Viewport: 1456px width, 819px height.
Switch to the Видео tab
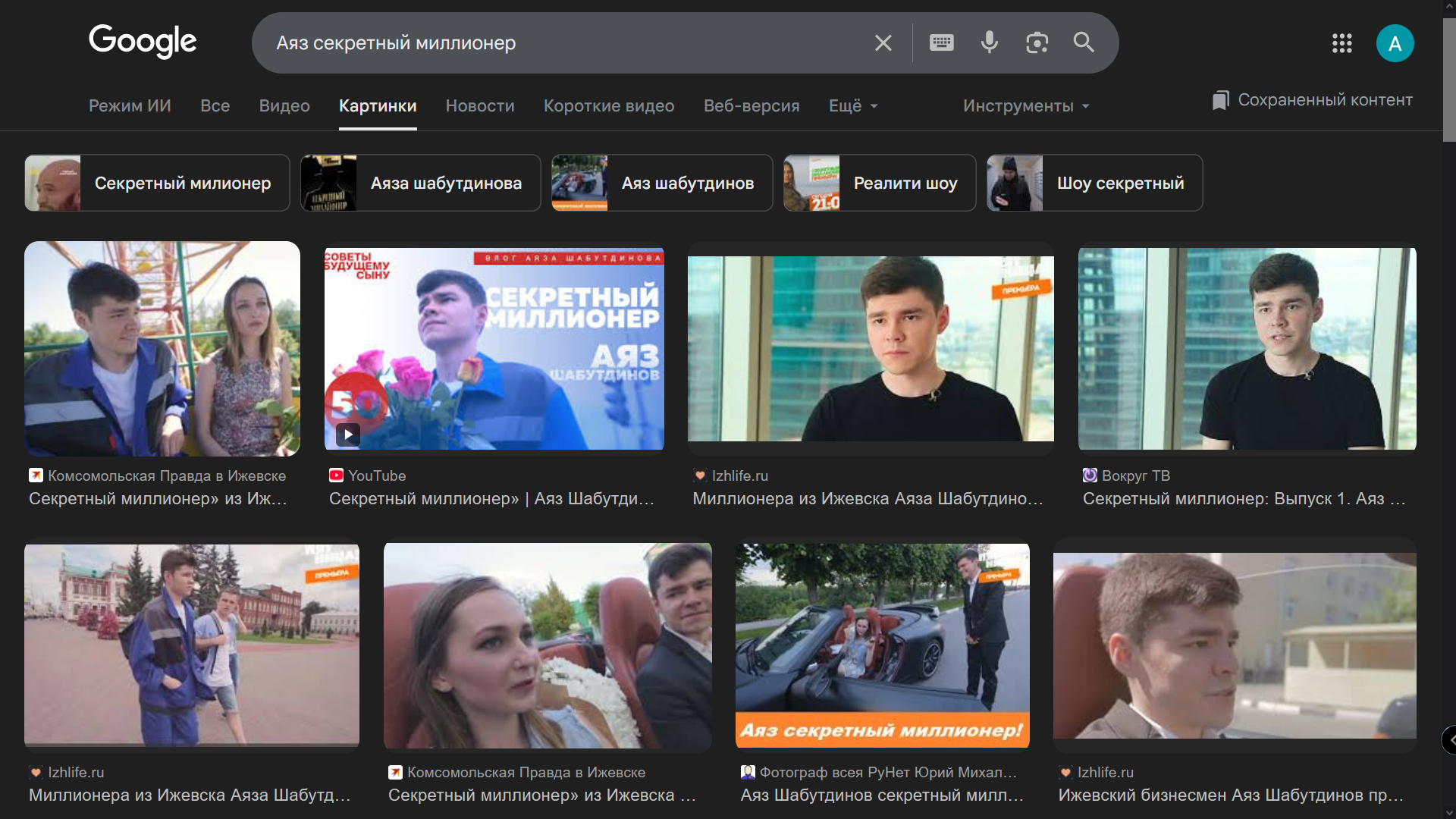click(284, 106)
